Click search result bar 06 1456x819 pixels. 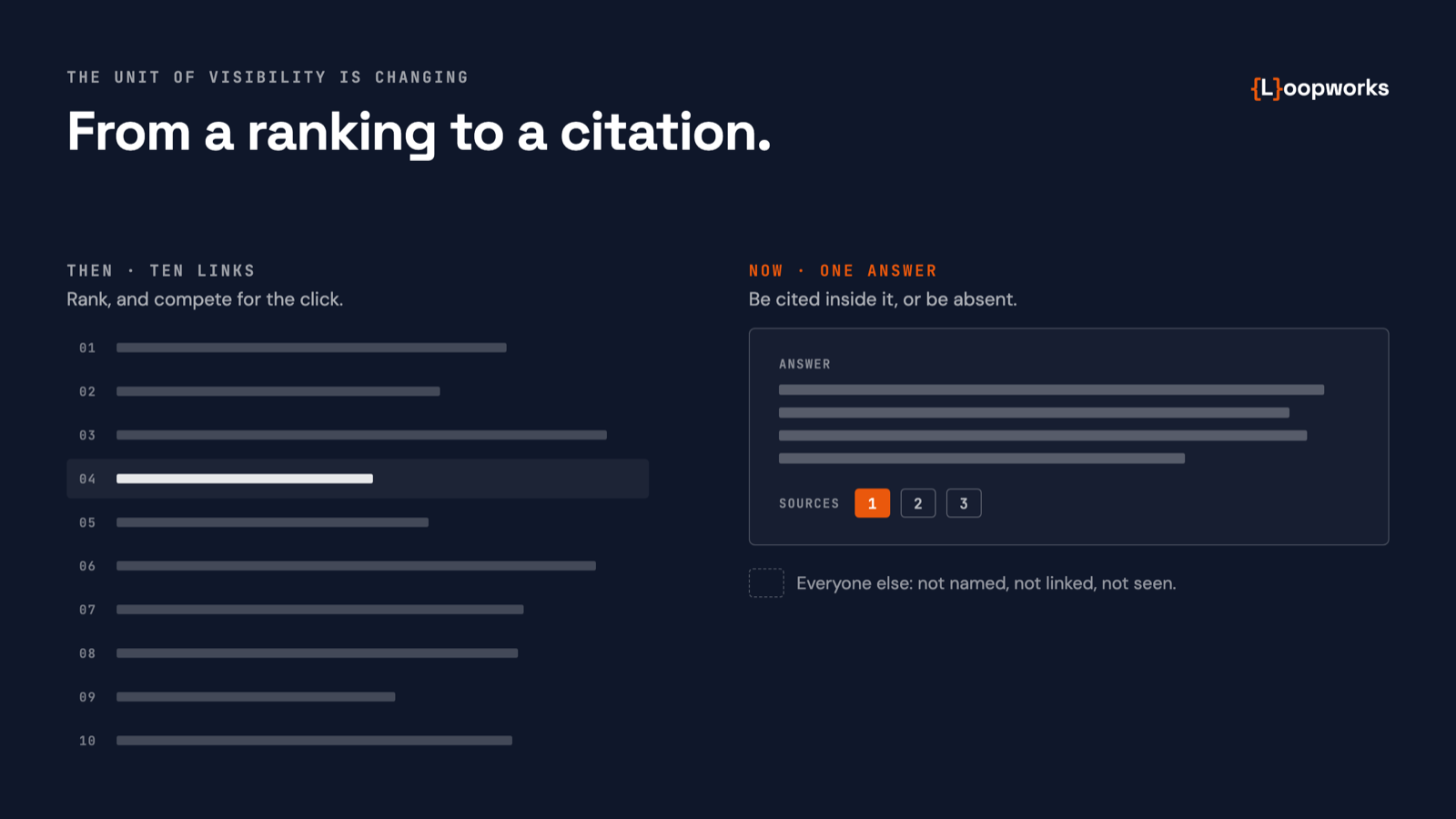356,566
